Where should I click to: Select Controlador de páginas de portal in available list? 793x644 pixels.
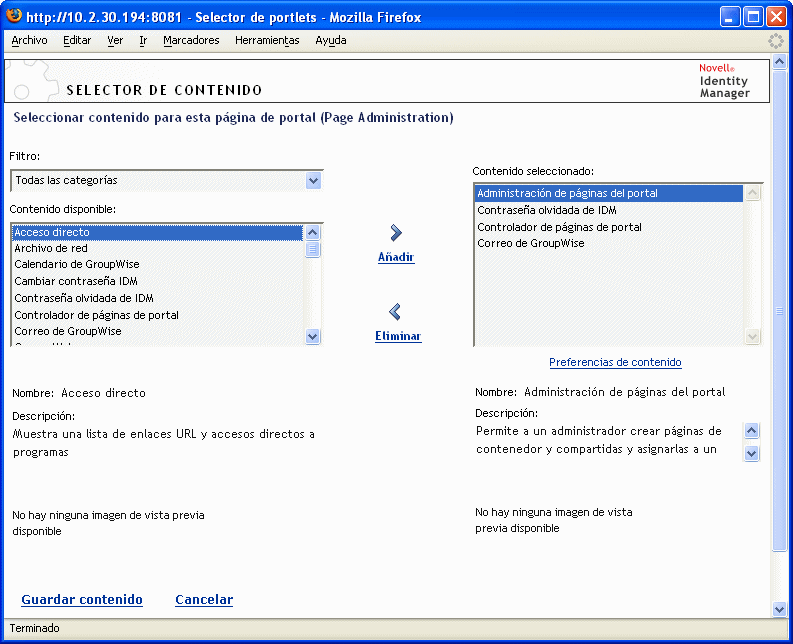pyautogui.click(x=157, y=315)
